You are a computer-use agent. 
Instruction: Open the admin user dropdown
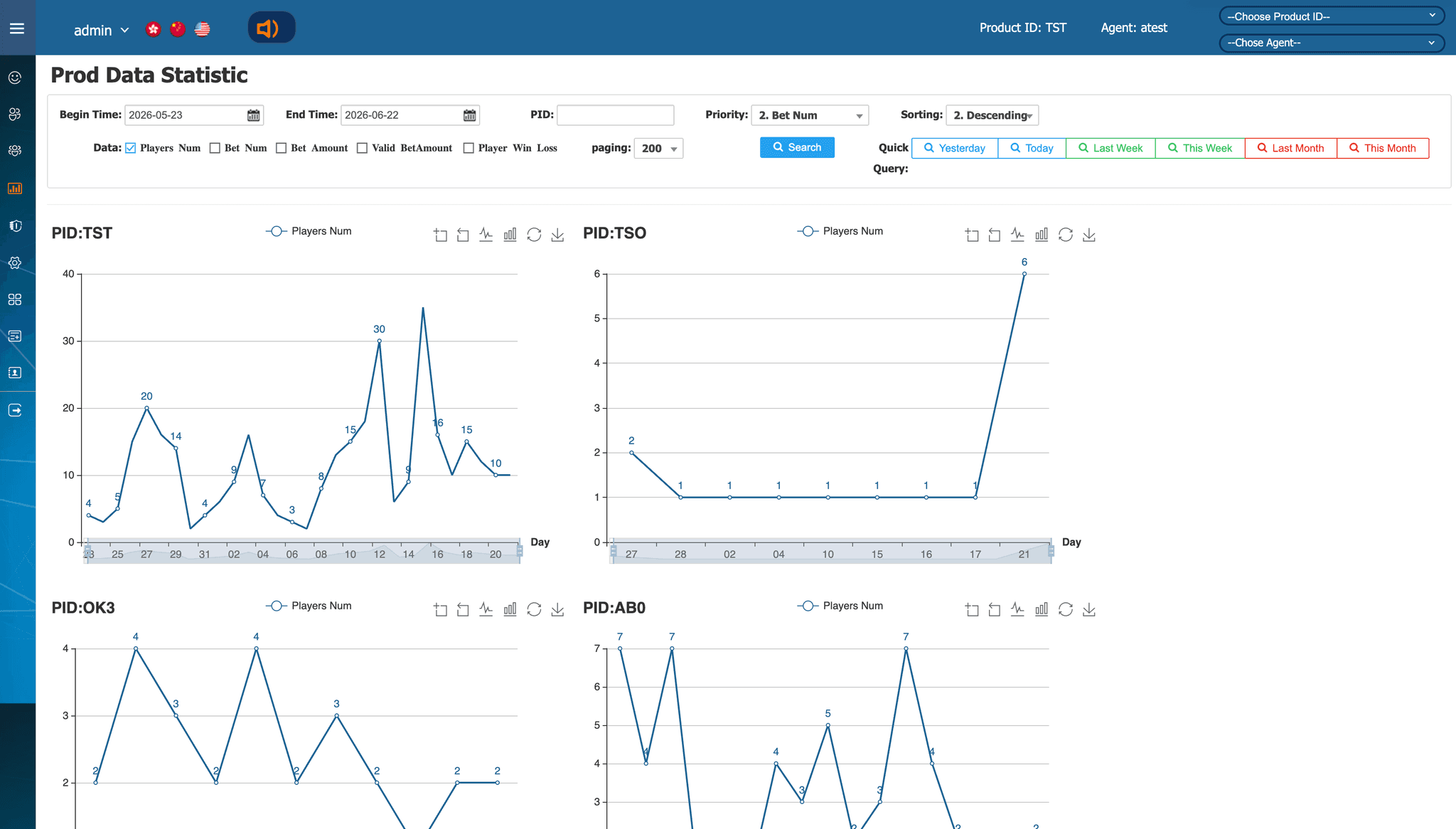101,30
